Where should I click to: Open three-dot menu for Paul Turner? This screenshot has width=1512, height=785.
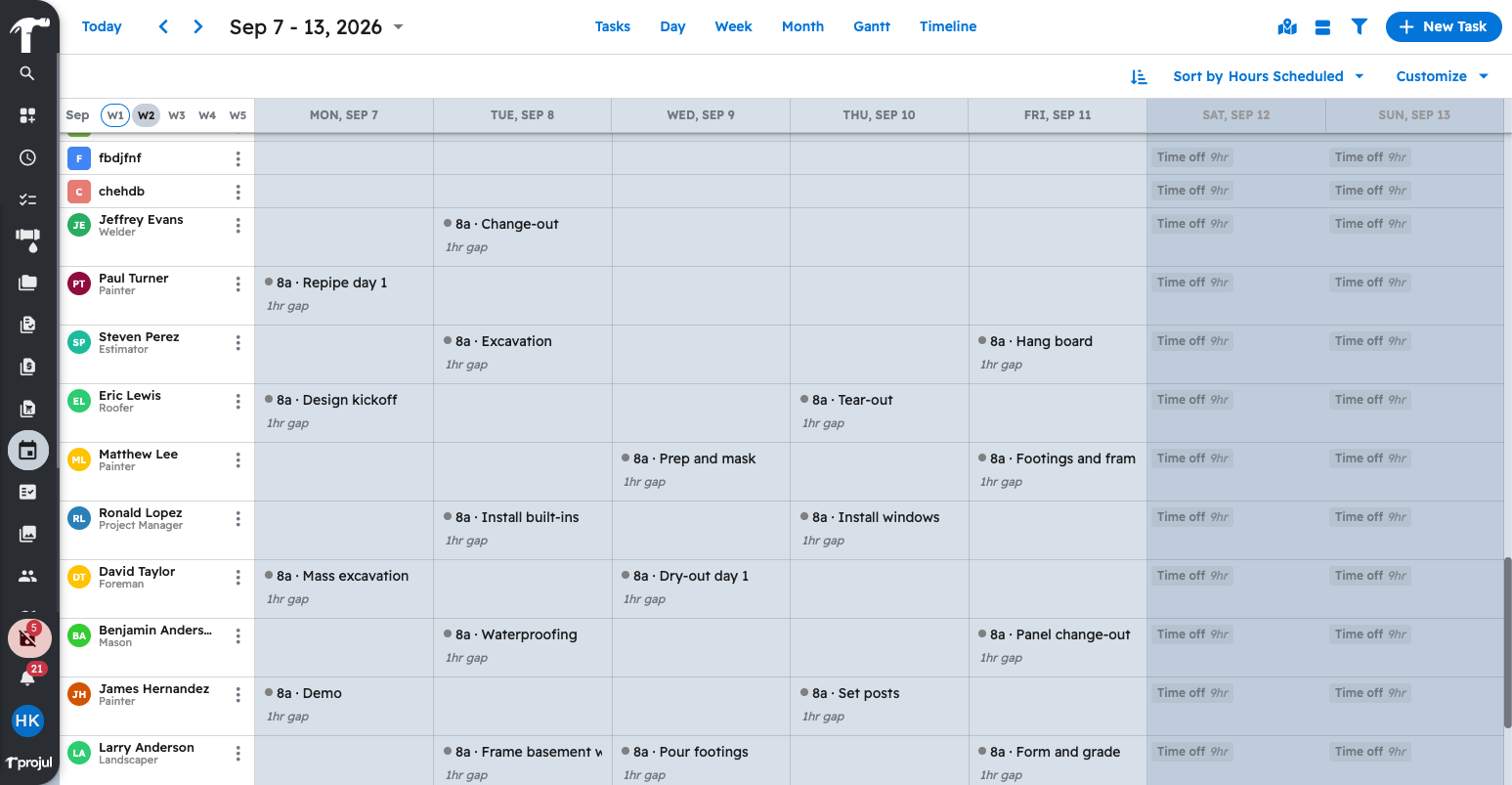(x=238, y=284)
